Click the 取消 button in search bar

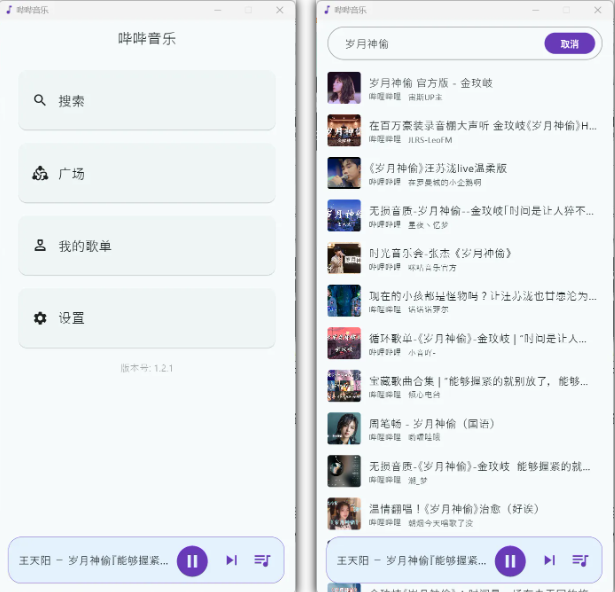click(570, 44)
